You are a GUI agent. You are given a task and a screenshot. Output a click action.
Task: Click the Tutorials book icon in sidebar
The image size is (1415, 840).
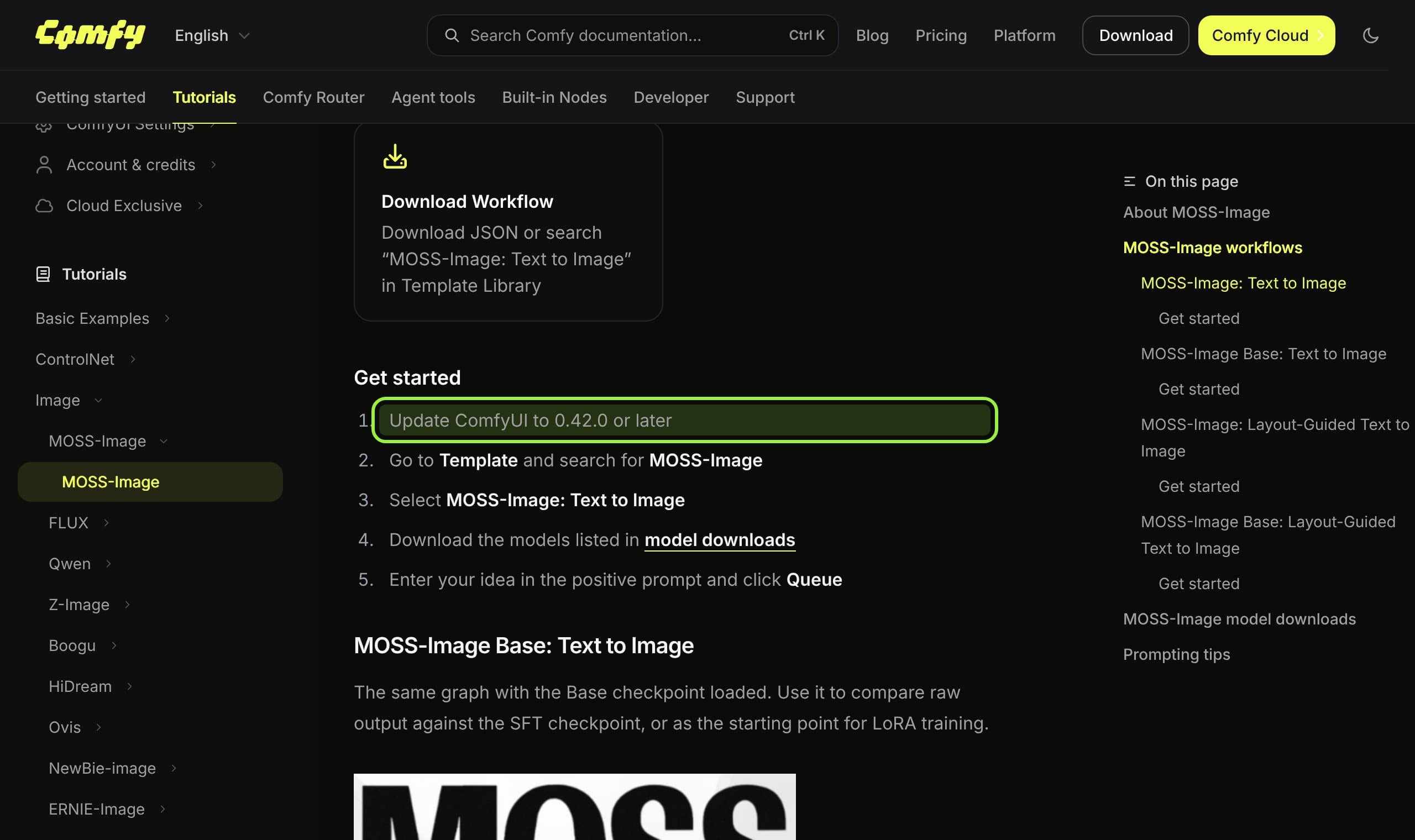[43, 274]
